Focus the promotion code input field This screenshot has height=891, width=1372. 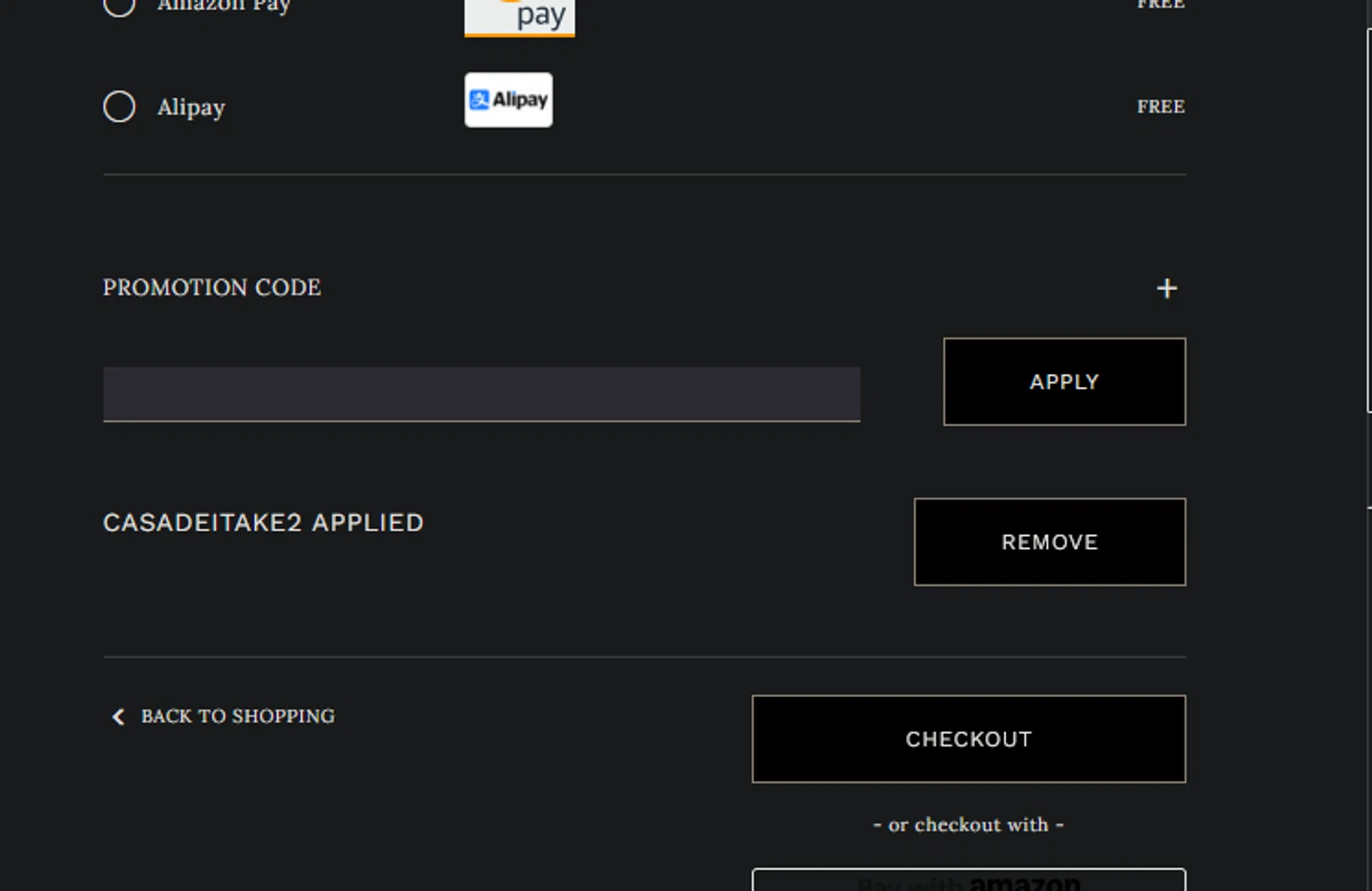point(482,394)
